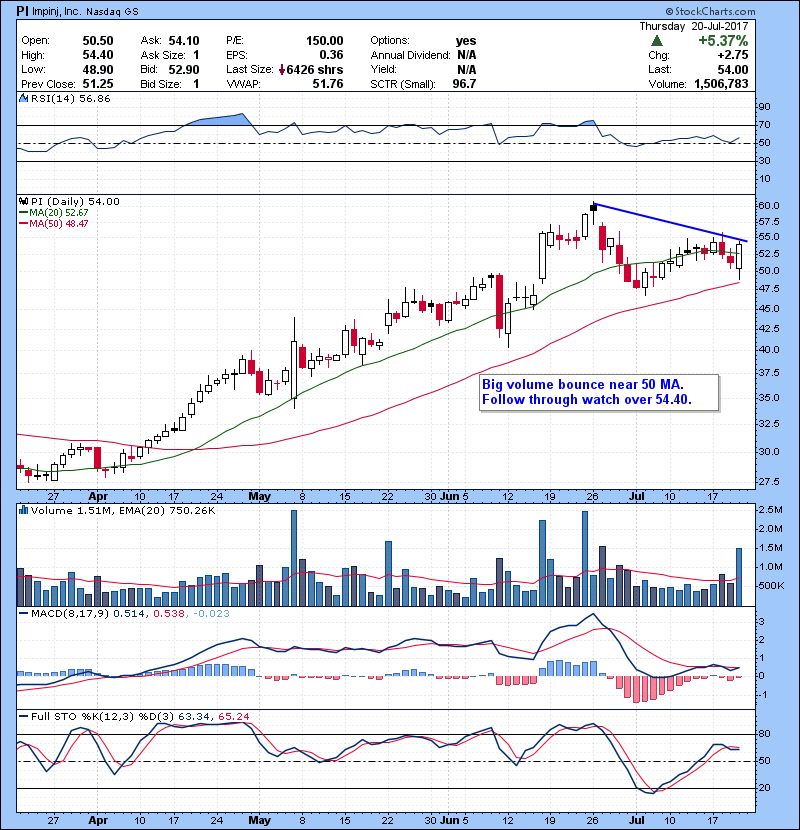This screenshot has width=800, height=830.
Task: Click the volume bars icon beside Volume label
Action: tap(23, 510)
